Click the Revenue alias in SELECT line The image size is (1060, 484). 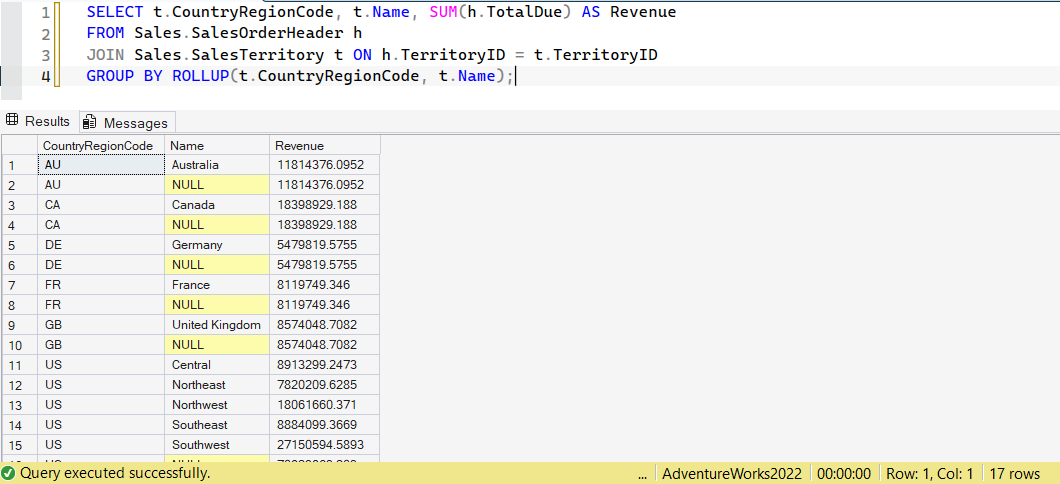(x=643, y=12)
